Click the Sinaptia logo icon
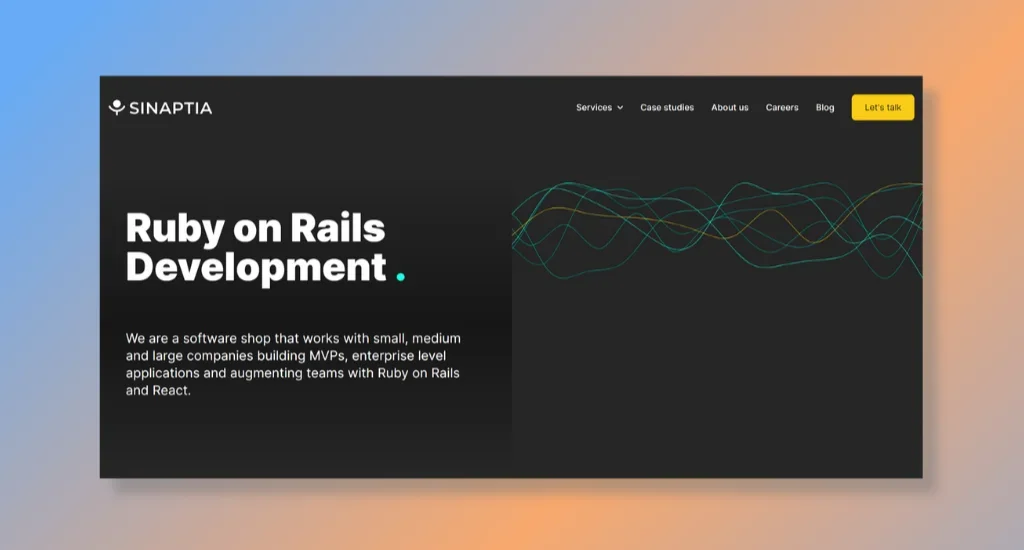This screenshot has width=1024, height=550. tap(117, 107)
